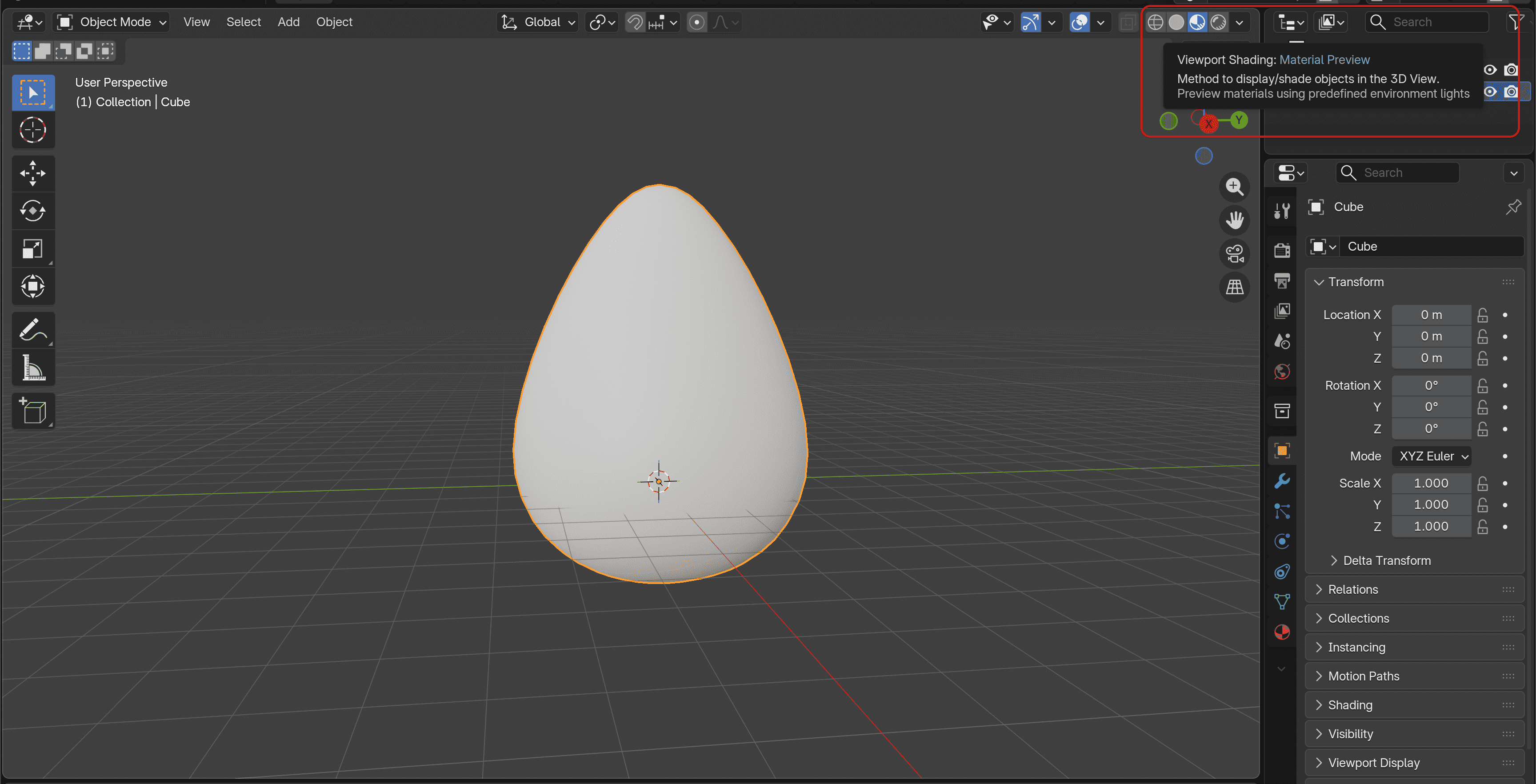The height and width of the screenshot is (784, 1536).
Task: Expand the Instancing panel
Action: 1414,648
